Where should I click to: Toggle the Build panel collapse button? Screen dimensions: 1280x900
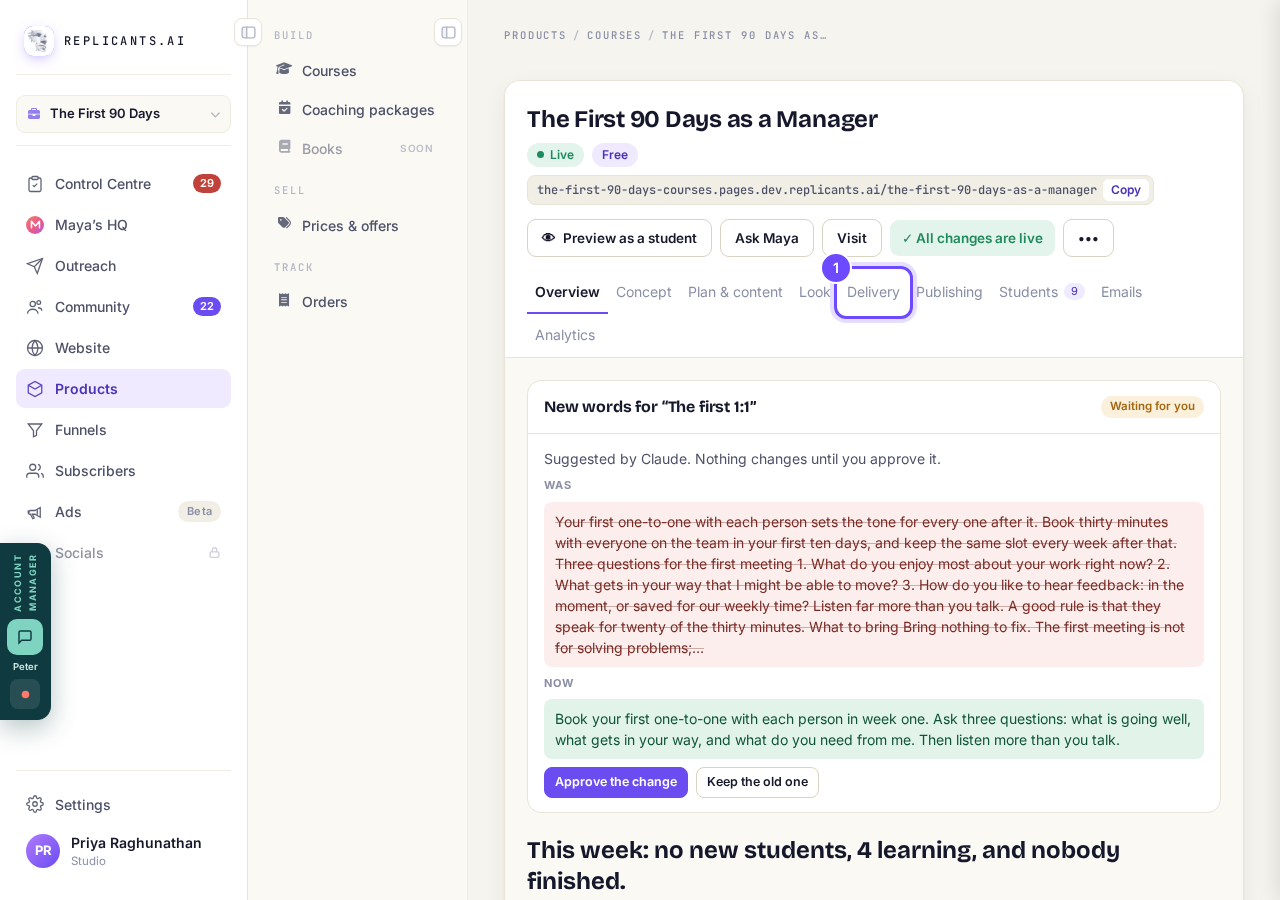point(448,32)
